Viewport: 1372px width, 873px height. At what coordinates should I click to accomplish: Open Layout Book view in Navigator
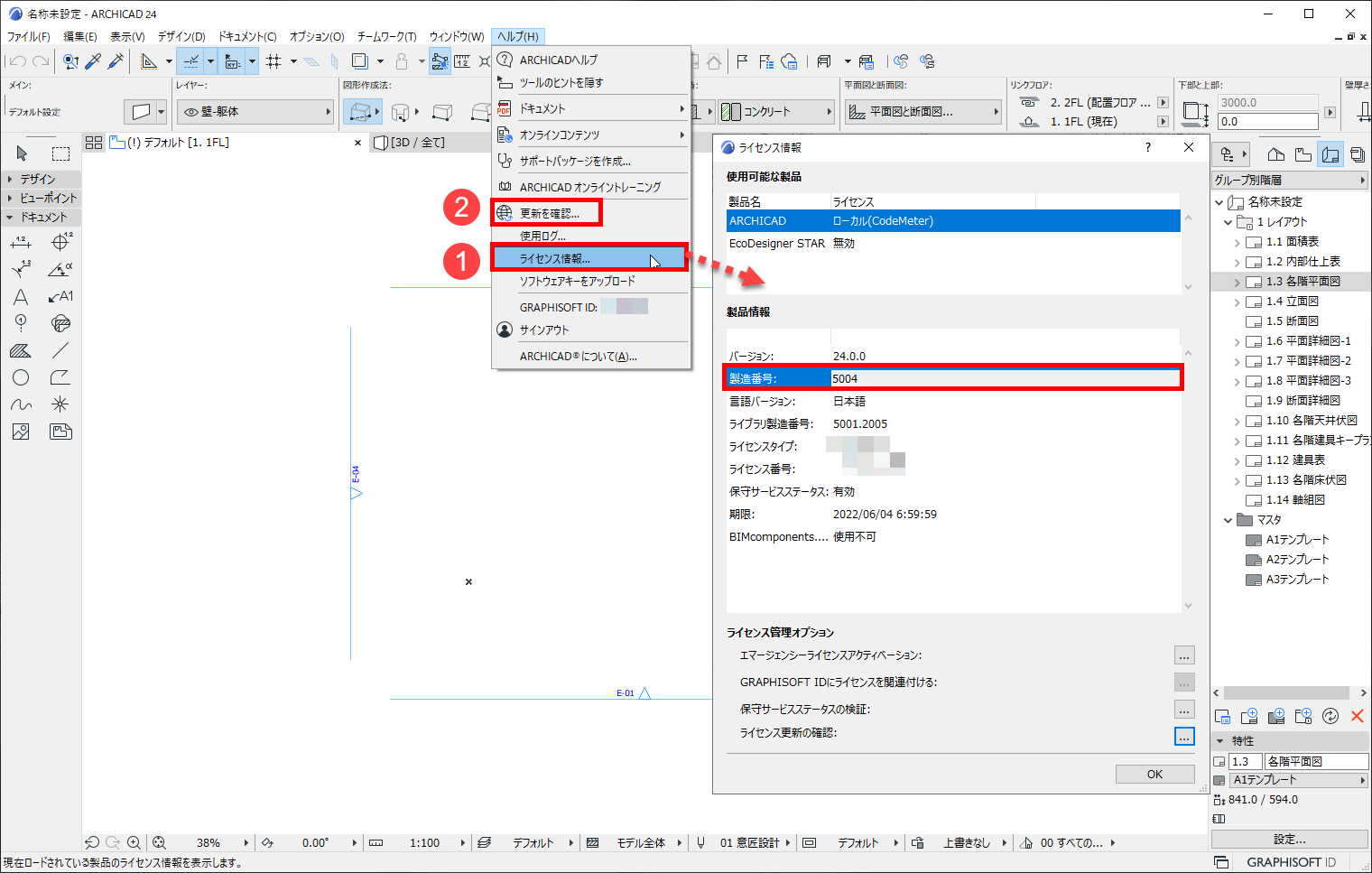pyautogui.click(x=1330, y=154)
